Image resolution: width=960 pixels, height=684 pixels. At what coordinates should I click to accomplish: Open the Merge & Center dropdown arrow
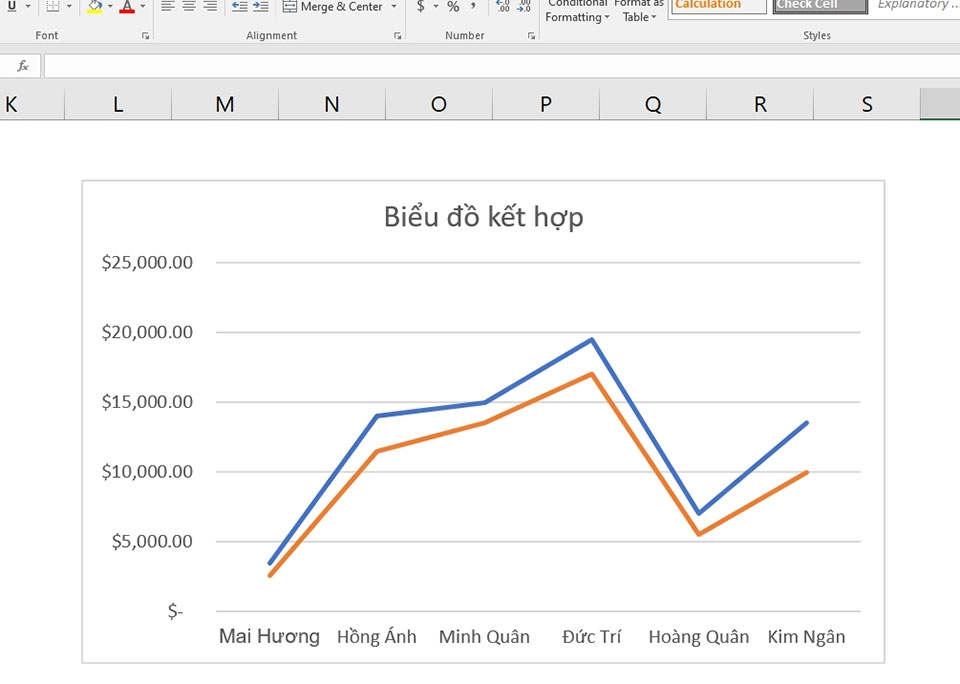coord(394,7)
